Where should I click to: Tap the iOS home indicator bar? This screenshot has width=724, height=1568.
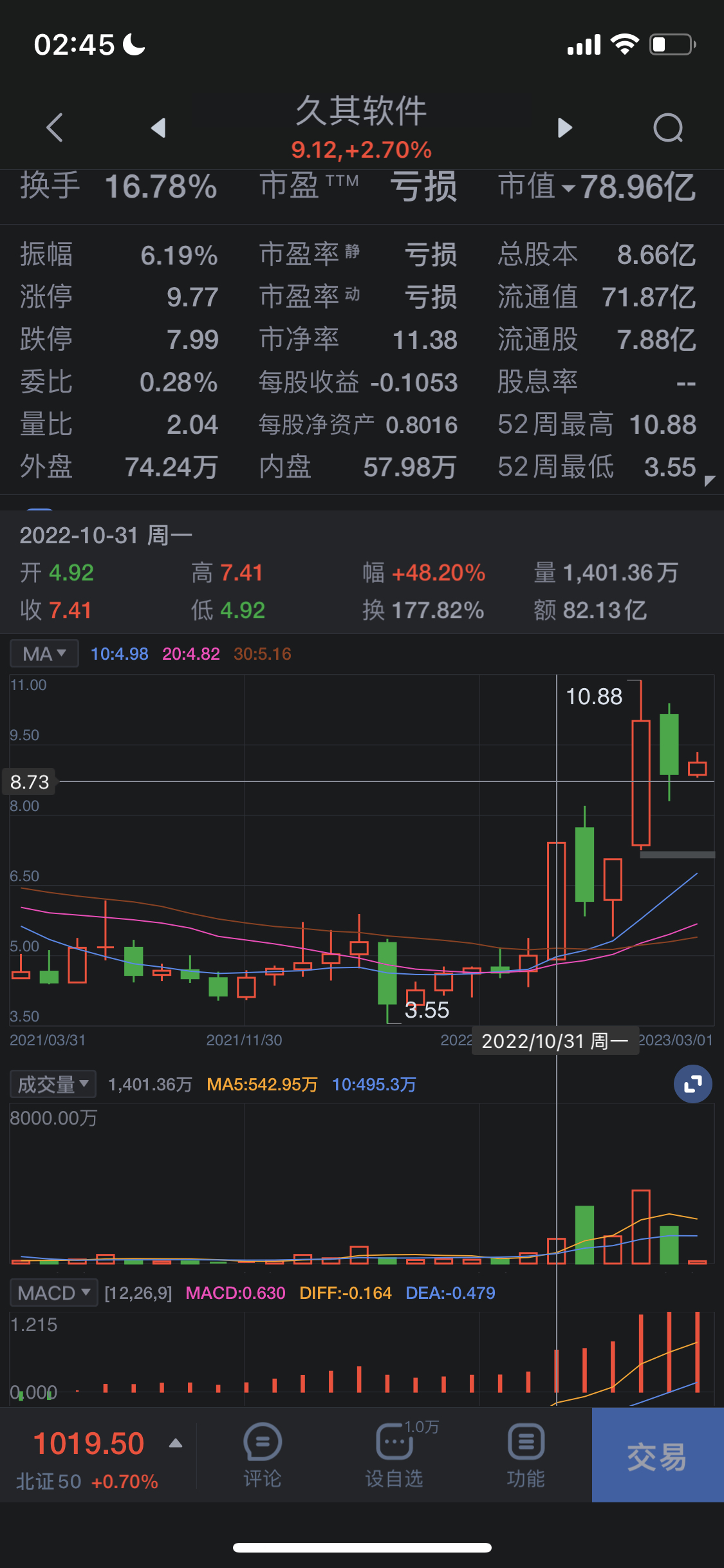pos(362,1547)
